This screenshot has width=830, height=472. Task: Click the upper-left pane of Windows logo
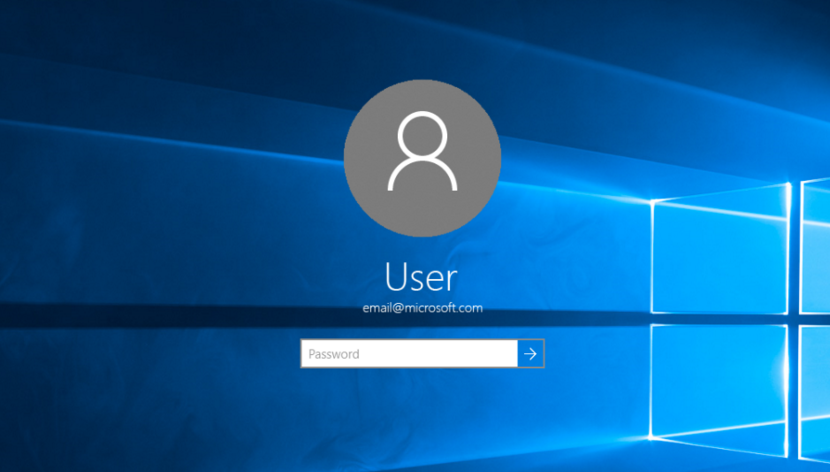coord(721,256)
